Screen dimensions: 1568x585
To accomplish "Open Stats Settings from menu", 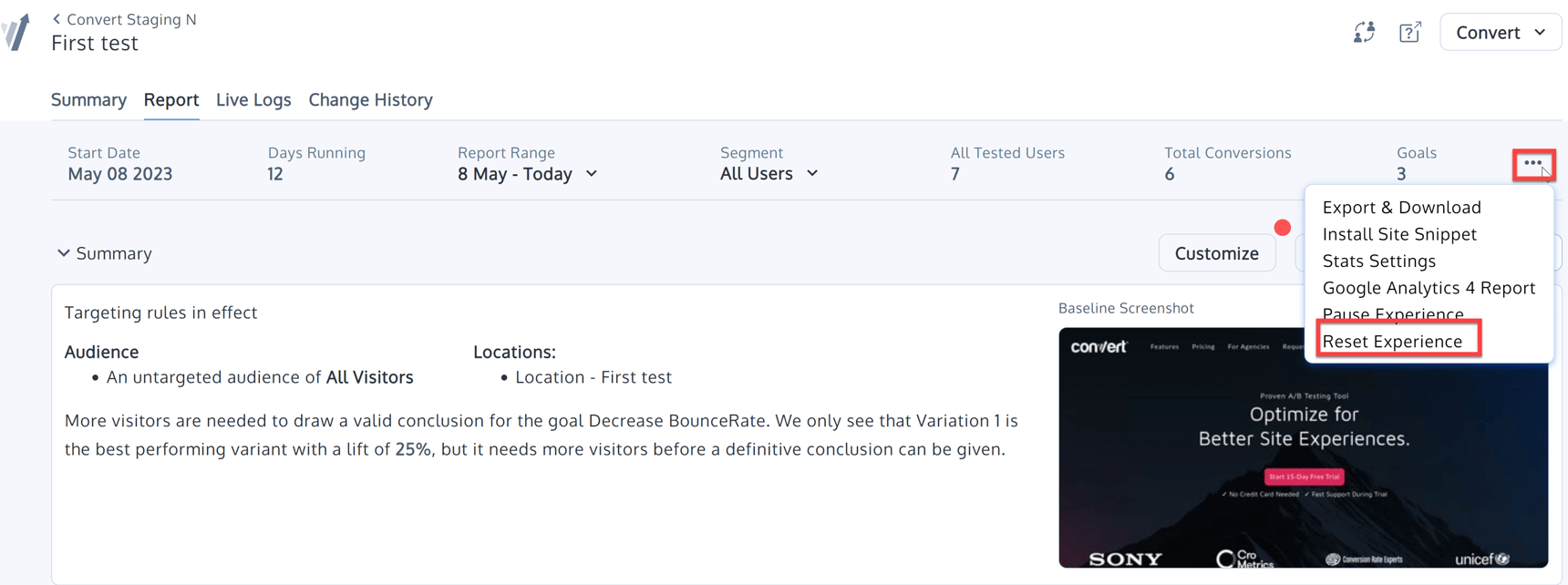I will tap(1378, 262).
